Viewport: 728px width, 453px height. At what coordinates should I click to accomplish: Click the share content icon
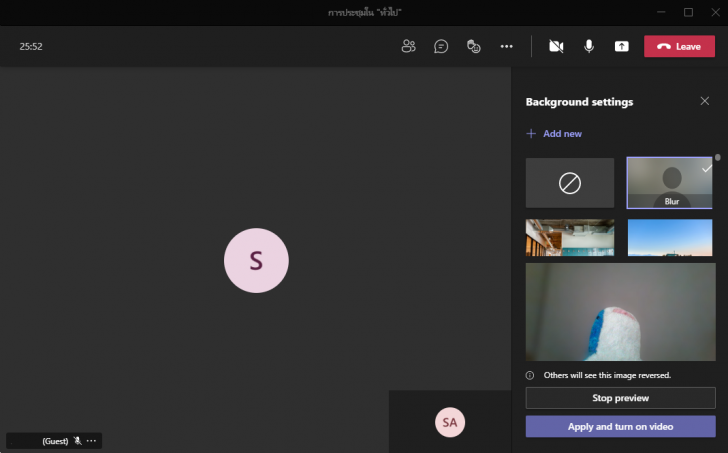(x=622, y=46)
